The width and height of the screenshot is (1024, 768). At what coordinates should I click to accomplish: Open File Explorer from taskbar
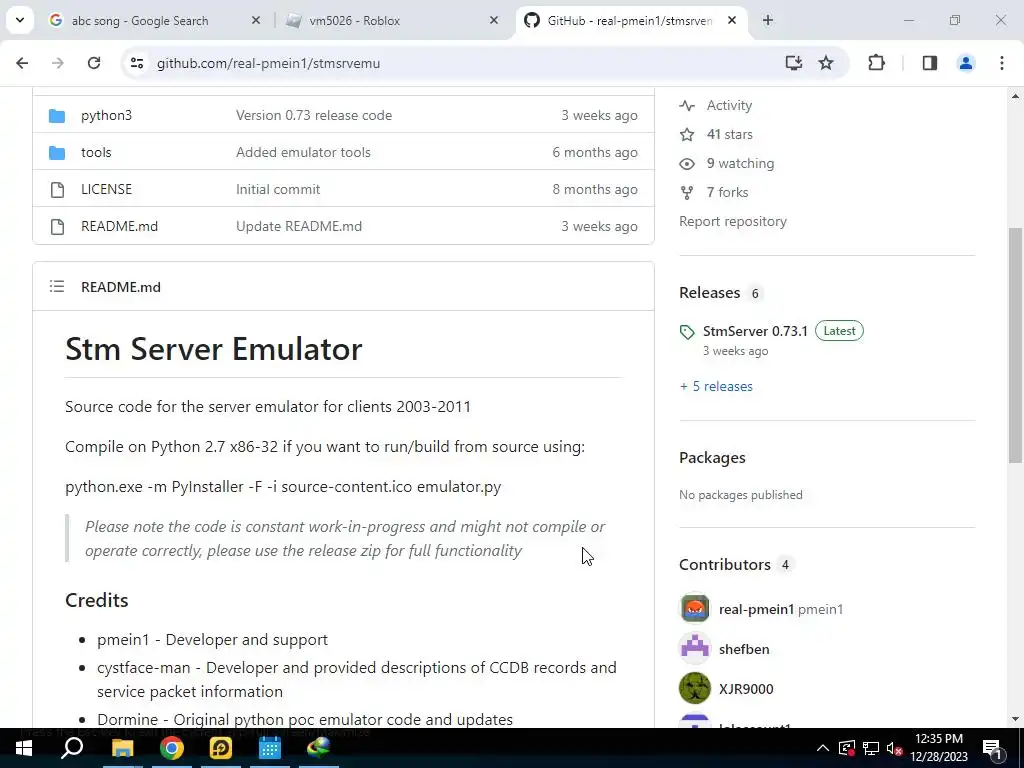coord(122,748)
